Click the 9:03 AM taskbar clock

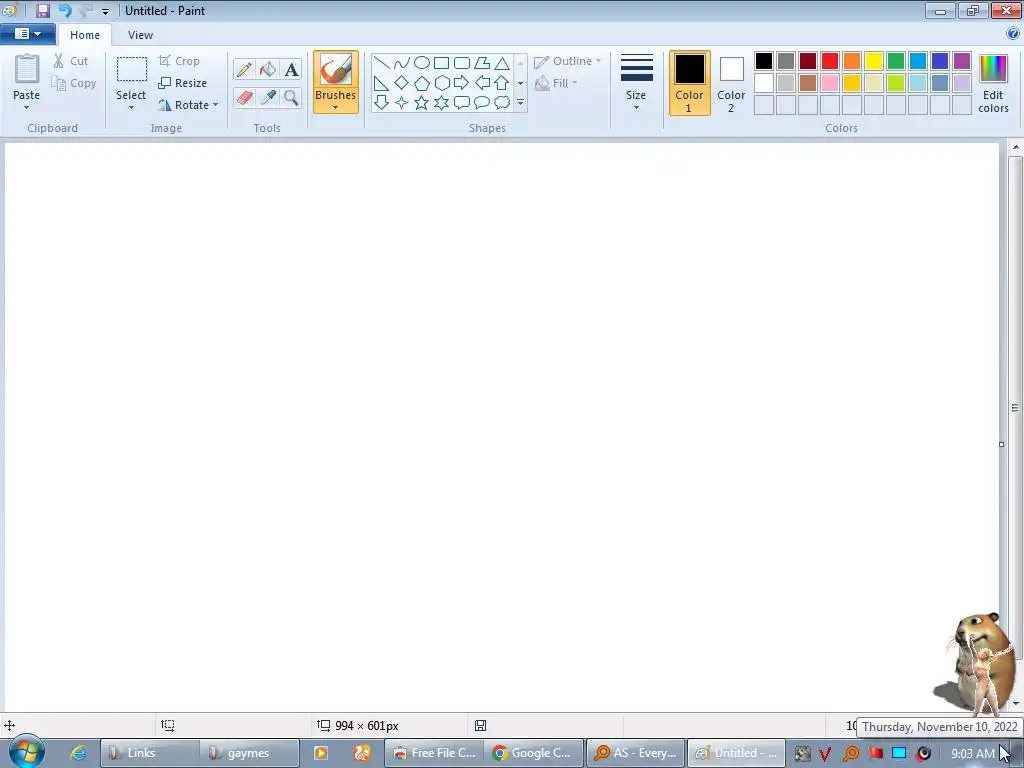[x=972, y=754]
